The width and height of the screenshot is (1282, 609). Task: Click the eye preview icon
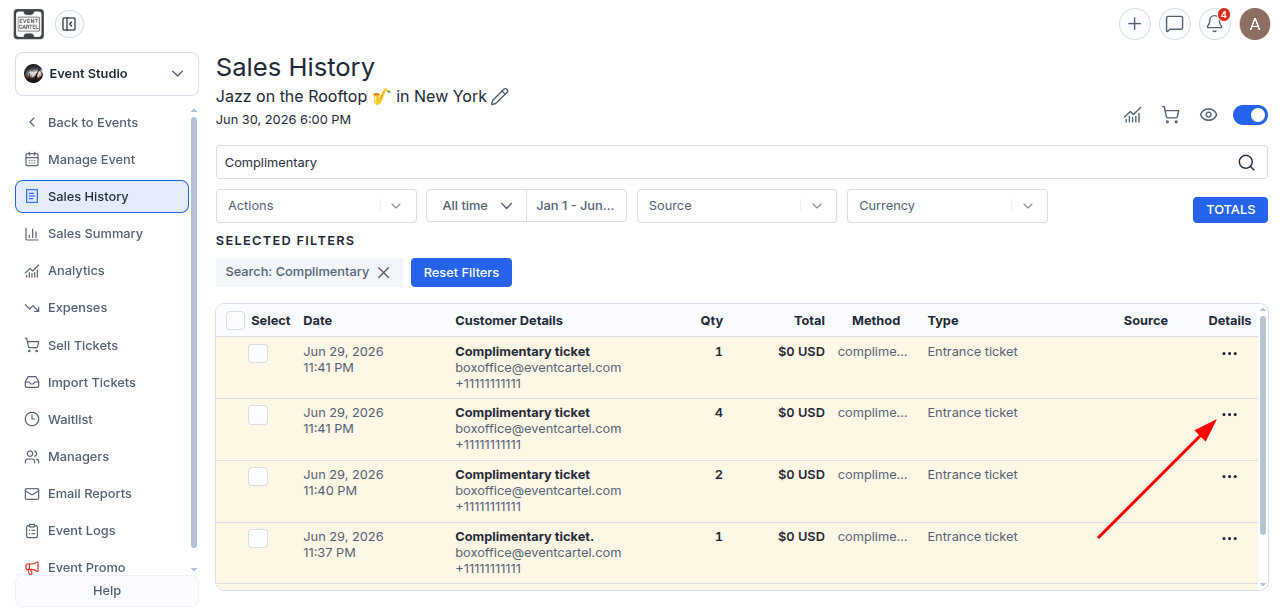tap(1208, 115)
